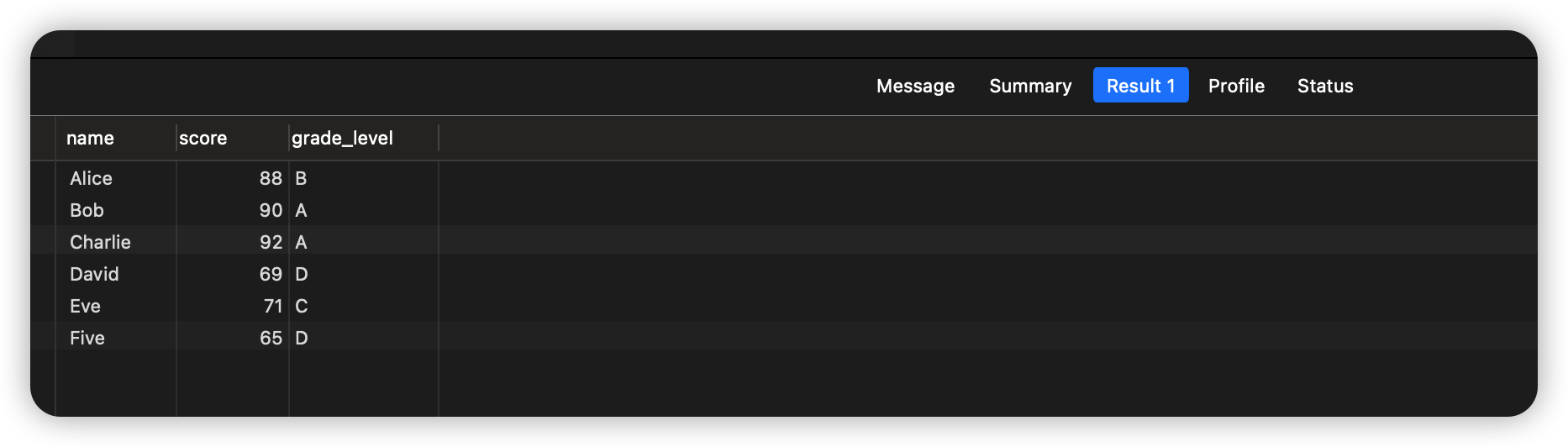Select the Alice name cell
The width and height of the screenshot is (1568, 447).
point(91,178)
